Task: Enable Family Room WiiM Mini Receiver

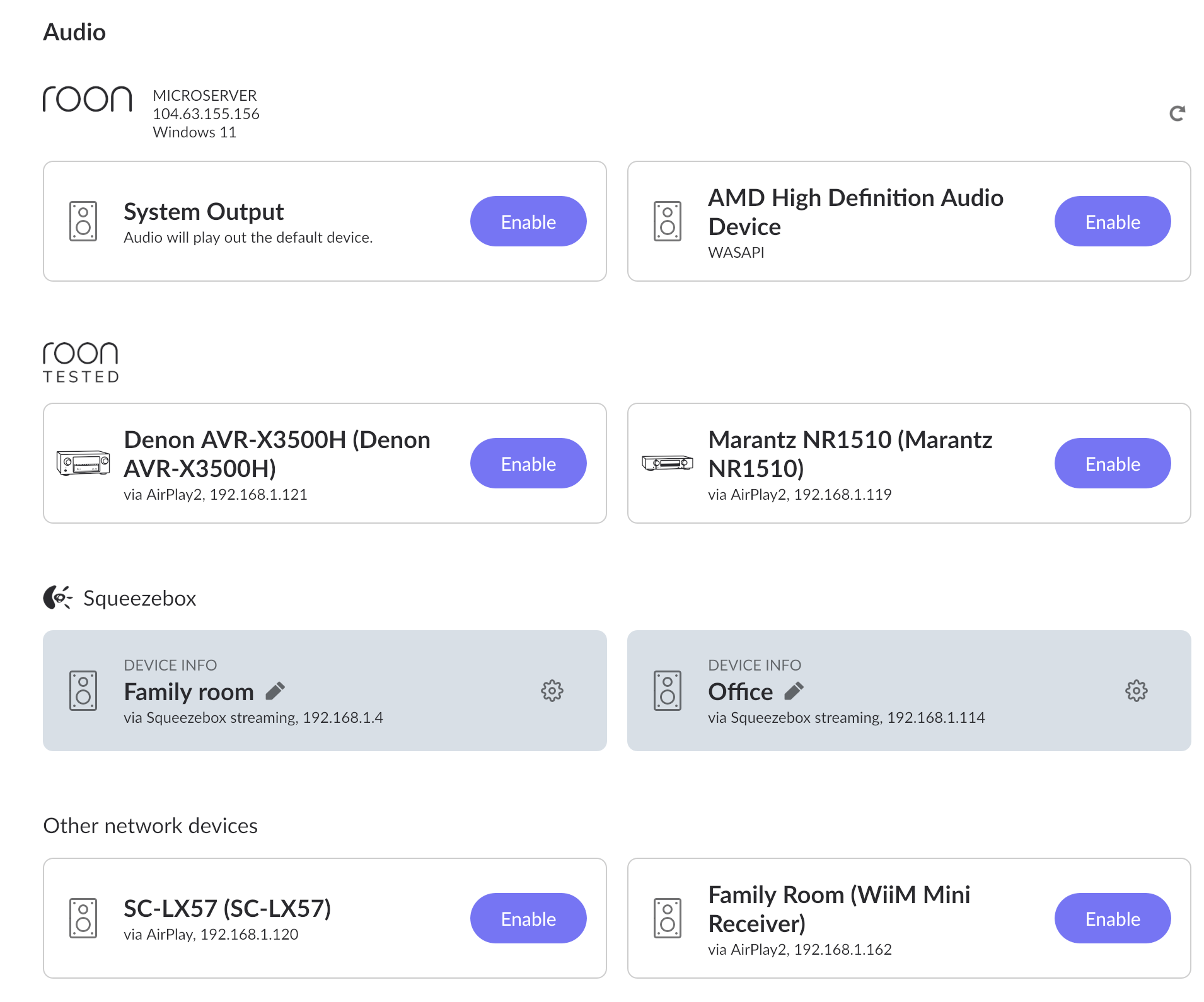Action: point(1113,918)
